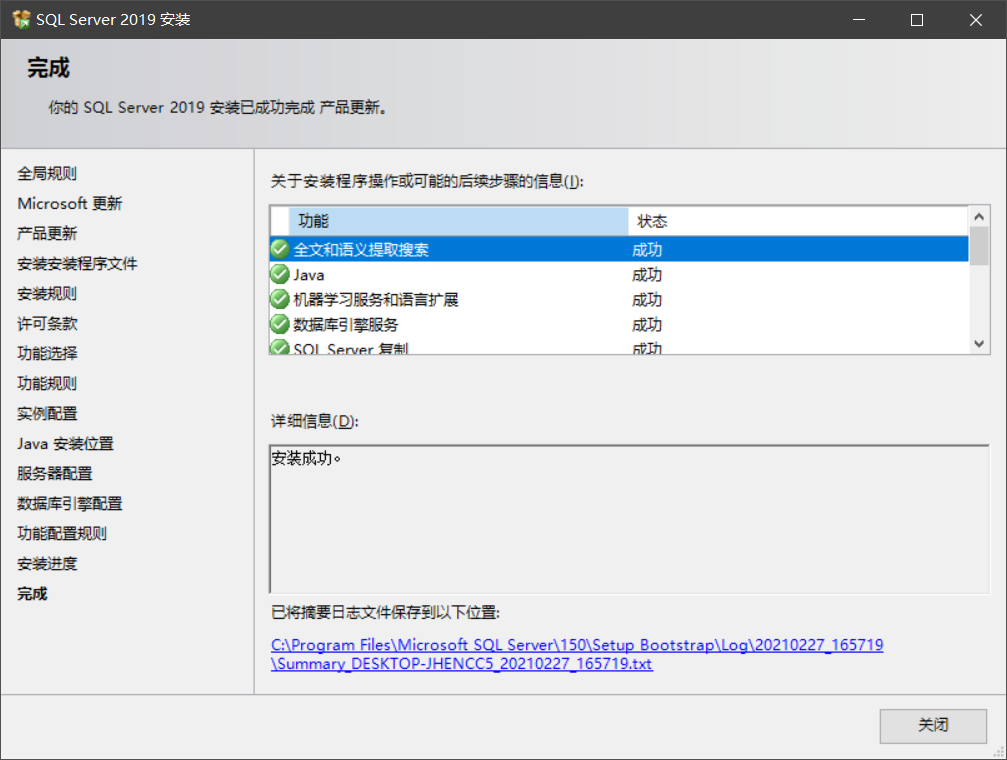Image resolution: width=1007 pixels, height=760 pixels.
Task: Click the 安装成功。 detail text
Action: click(306, 458)
